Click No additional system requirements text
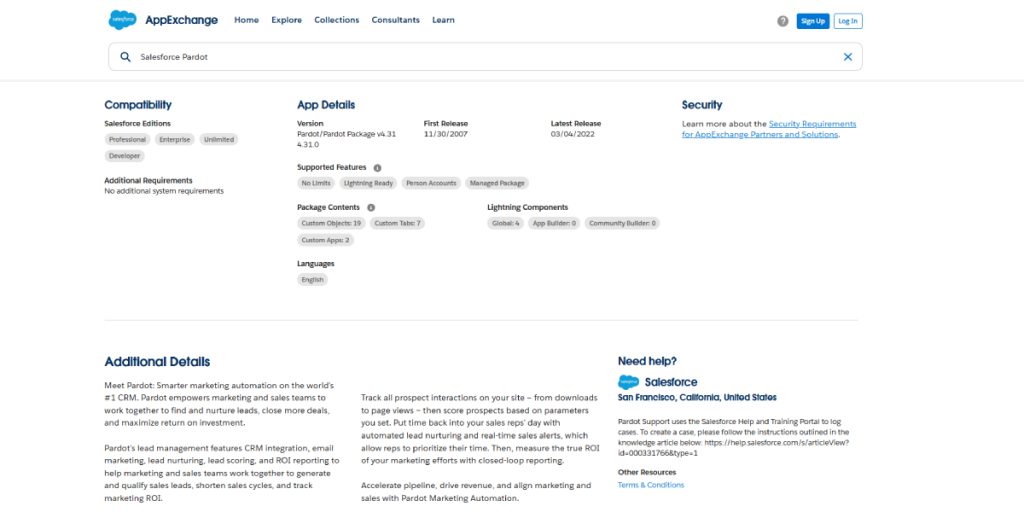 coord(164,191)
